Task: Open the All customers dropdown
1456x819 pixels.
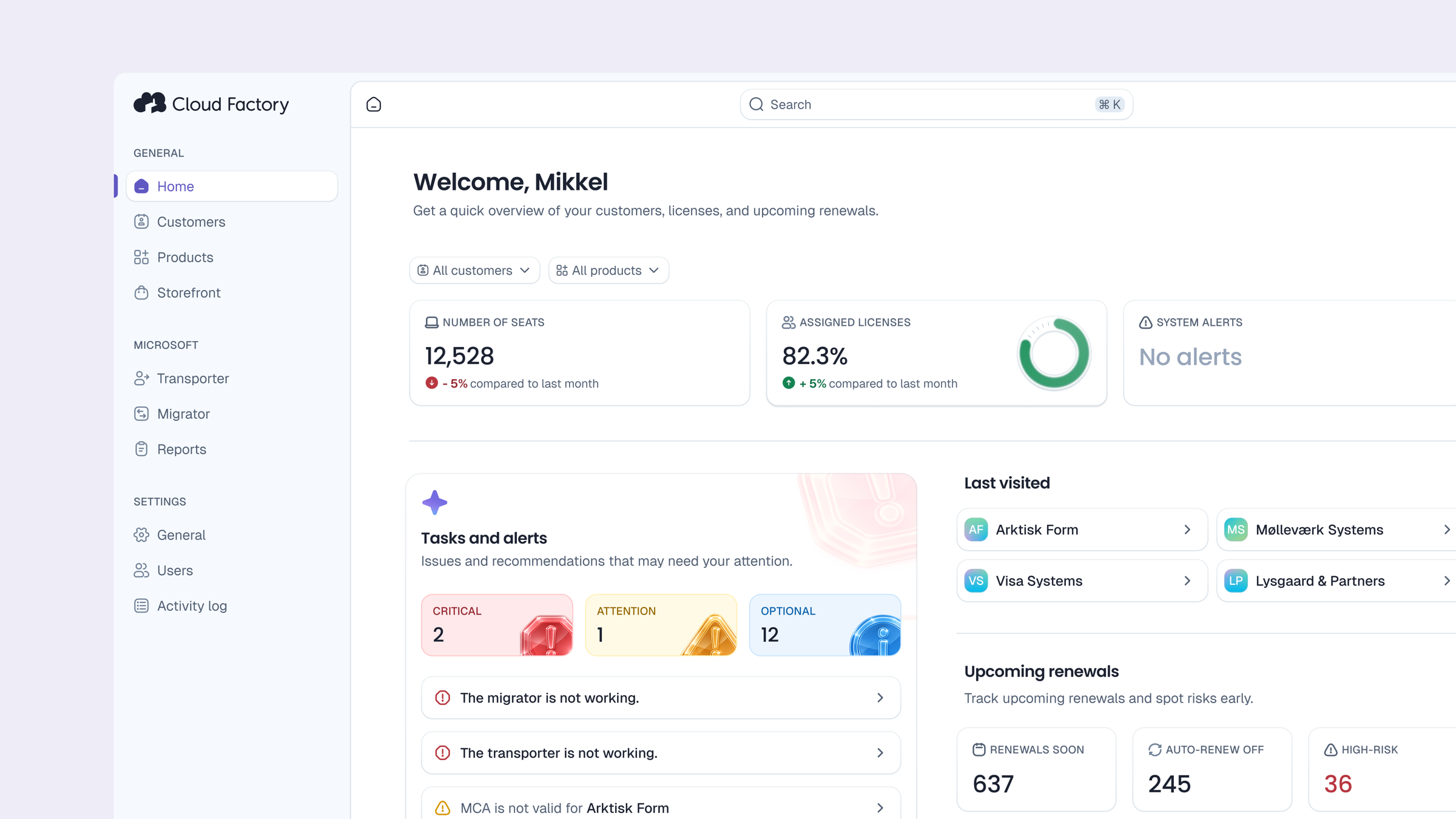Action: point(474,270)
